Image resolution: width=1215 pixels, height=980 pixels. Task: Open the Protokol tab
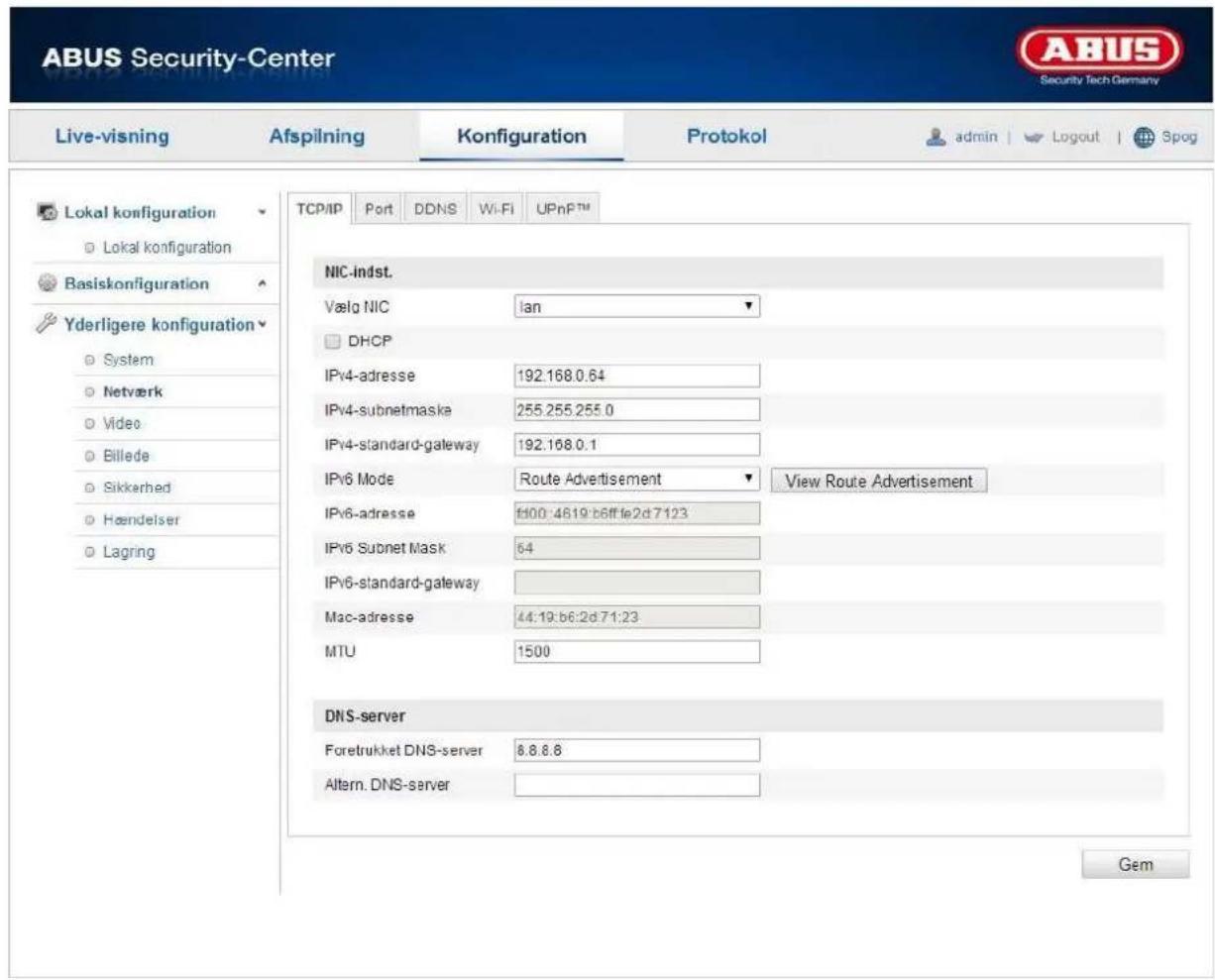(726, 136)
